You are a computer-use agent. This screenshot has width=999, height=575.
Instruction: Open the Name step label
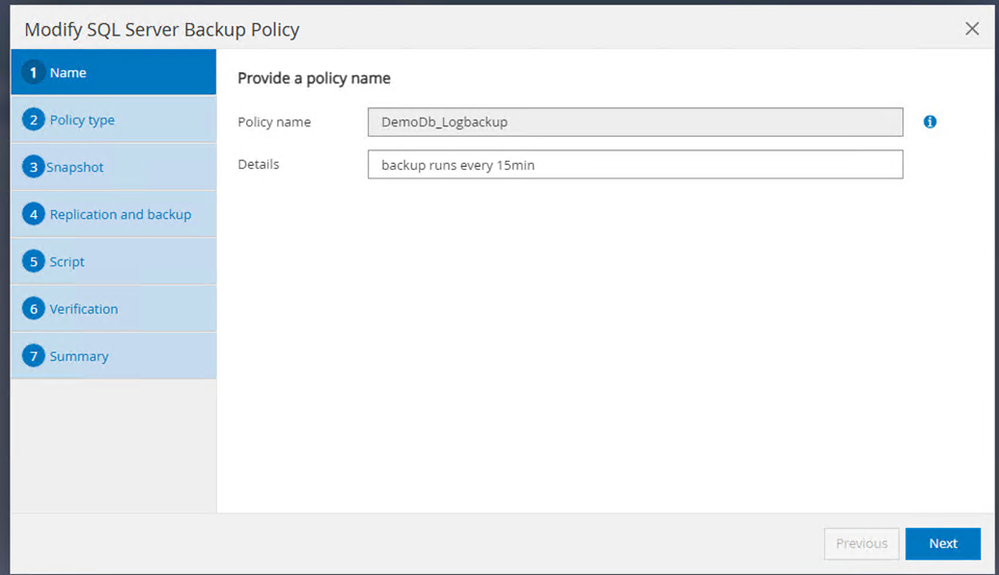pos(68,73)
